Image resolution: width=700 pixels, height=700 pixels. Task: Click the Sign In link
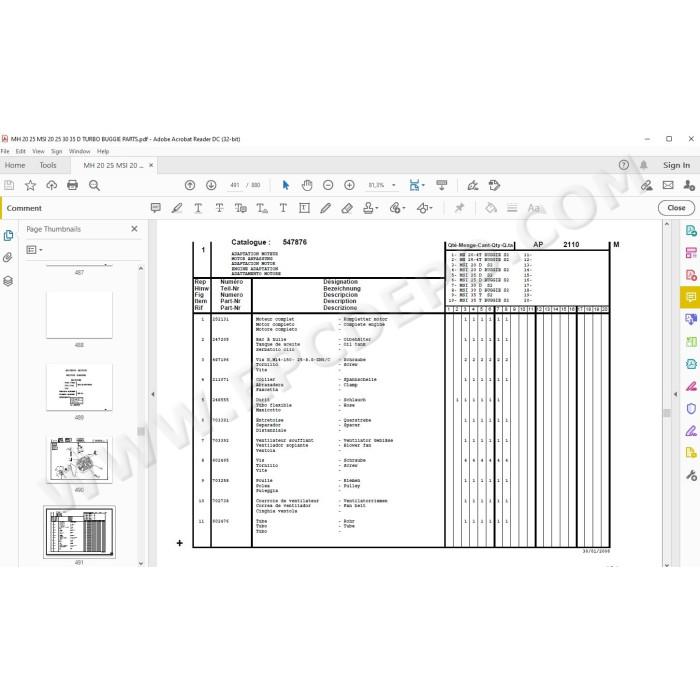(676, 165)
